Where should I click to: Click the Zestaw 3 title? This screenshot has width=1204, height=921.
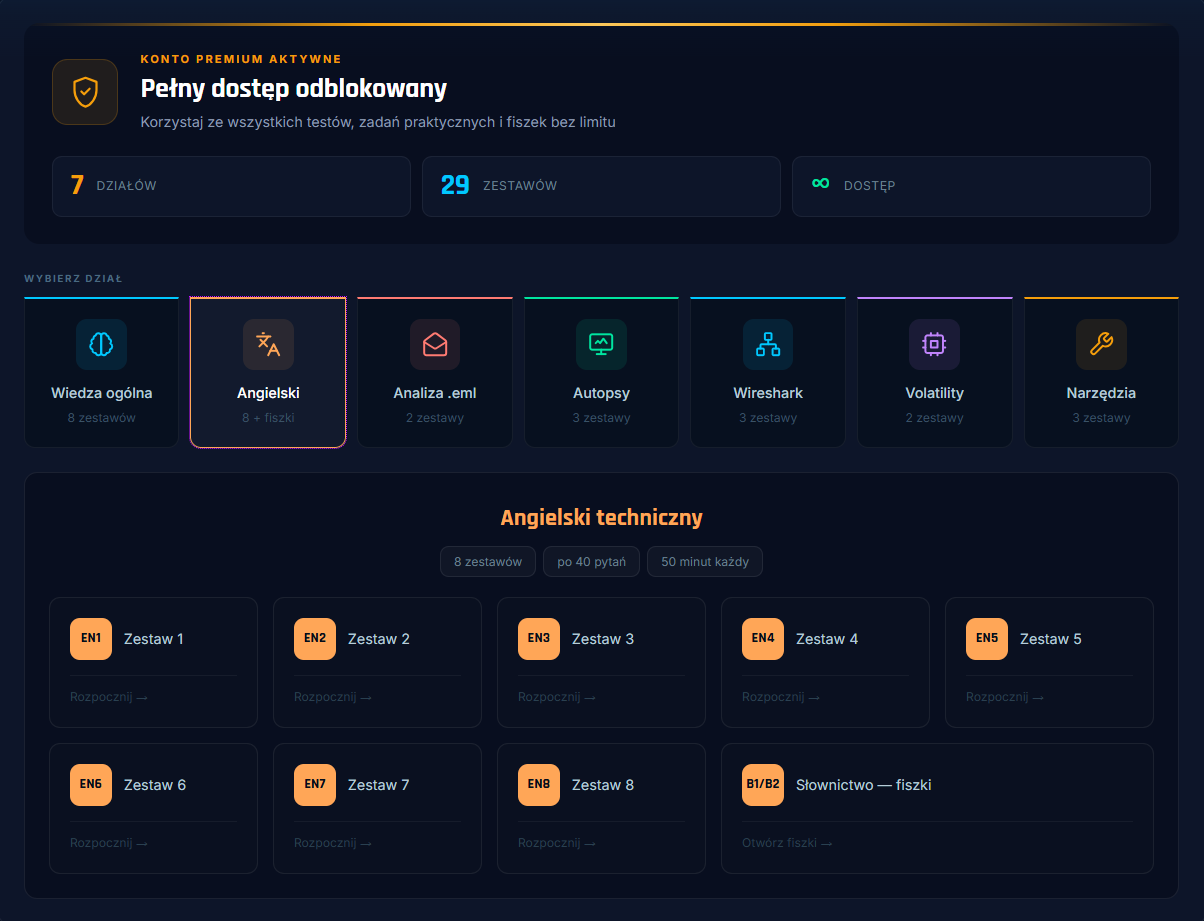click(603, 639)
